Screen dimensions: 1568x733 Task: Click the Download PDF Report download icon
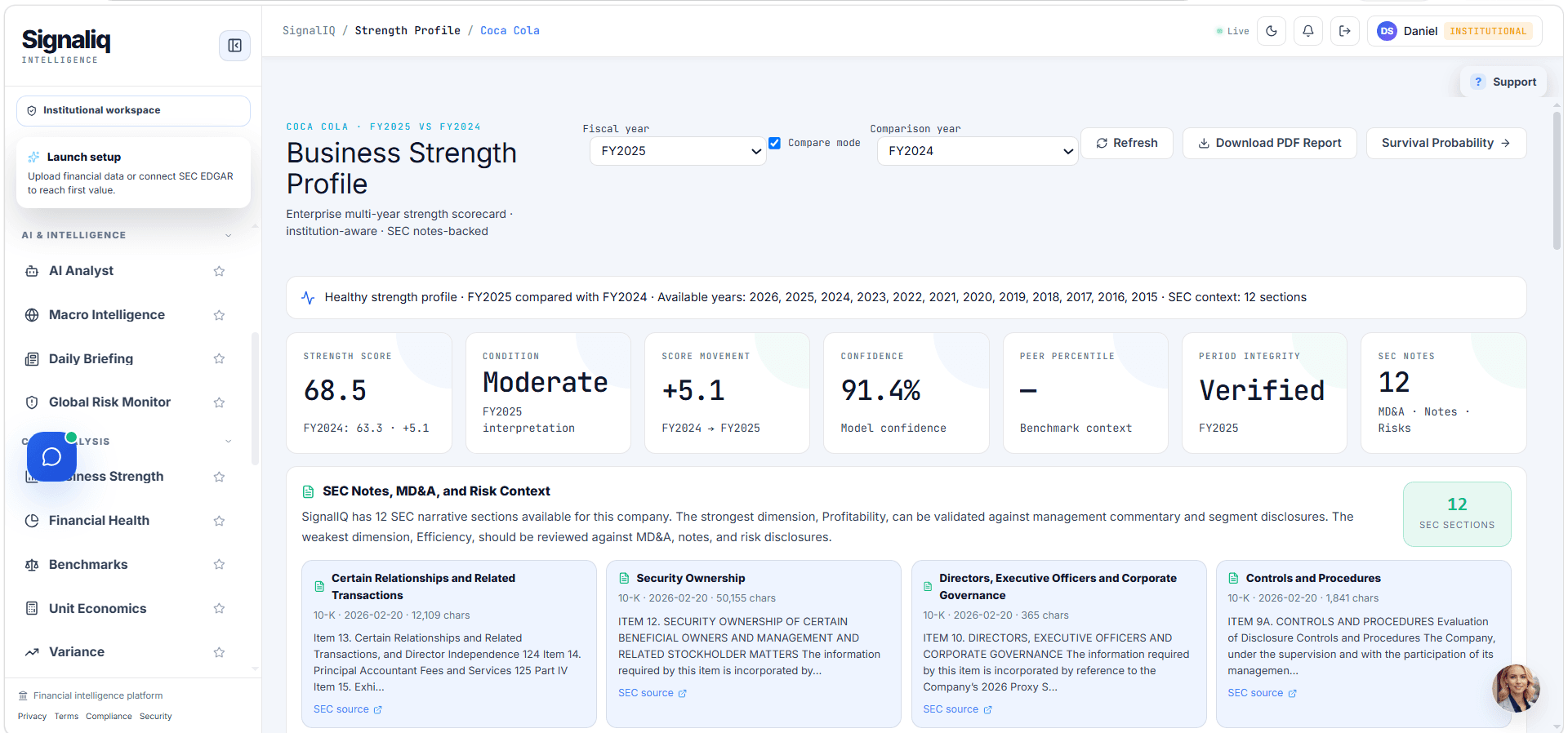pos(1204,144)
